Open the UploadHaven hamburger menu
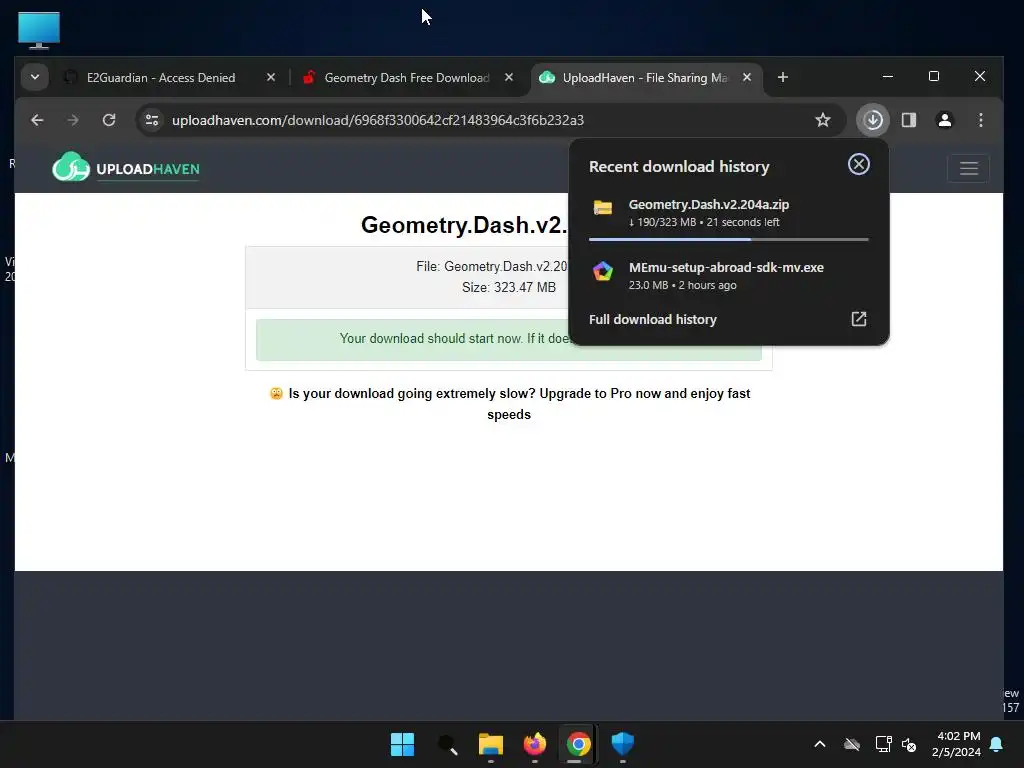This screenshot has height=768, width=1024. click(x=968, y=168)
